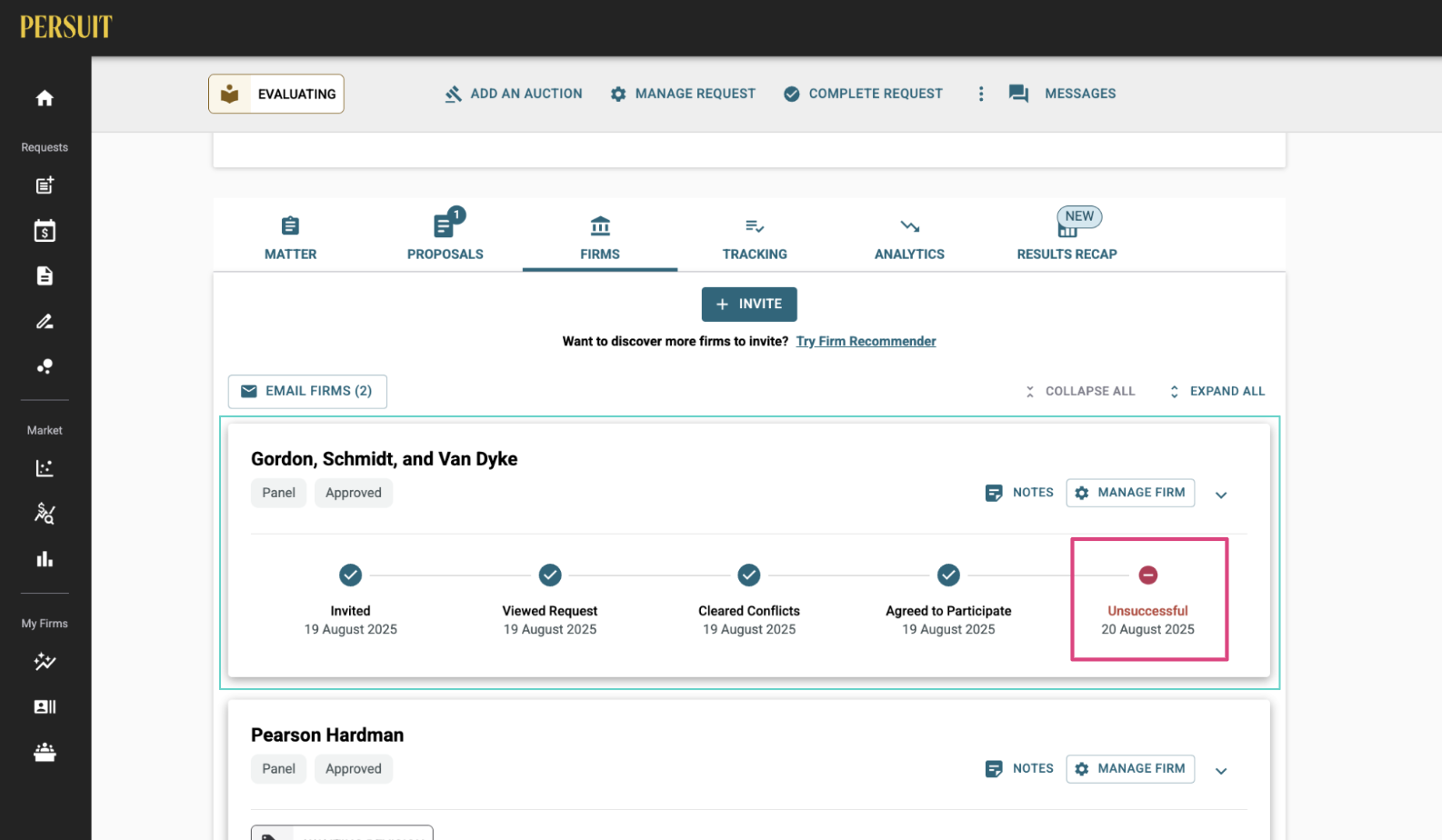Image resolution: width=1442 pixels, height=840 pixels.
Task: Open the document sidebar icon
Action: [45, 276]
